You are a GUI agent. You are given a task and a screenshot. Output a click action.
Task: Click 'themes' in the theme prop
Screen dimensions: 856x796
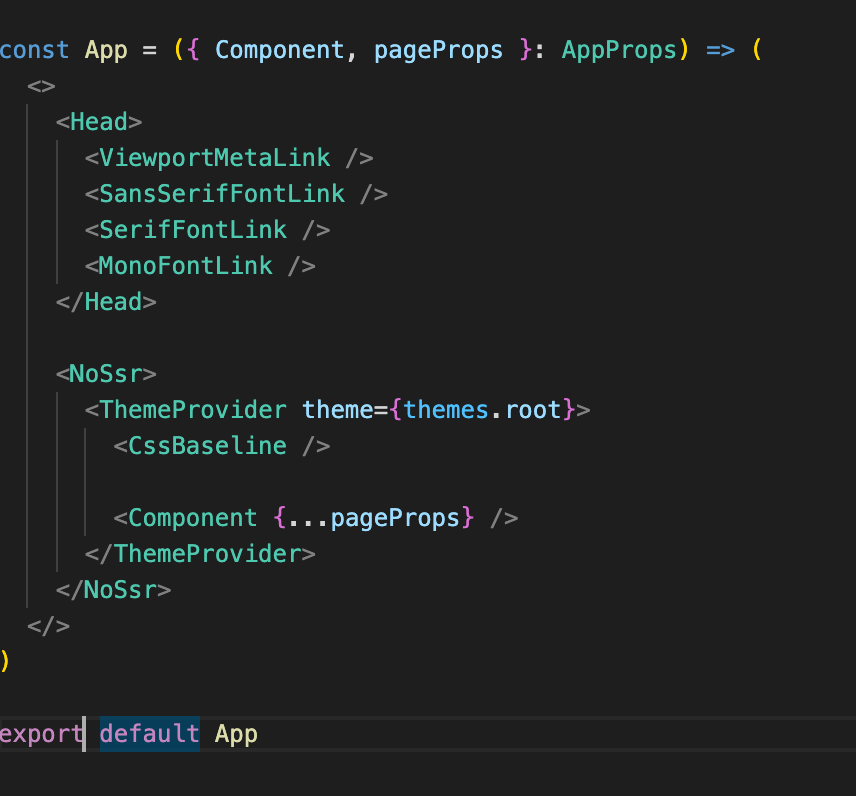[445, 410]
